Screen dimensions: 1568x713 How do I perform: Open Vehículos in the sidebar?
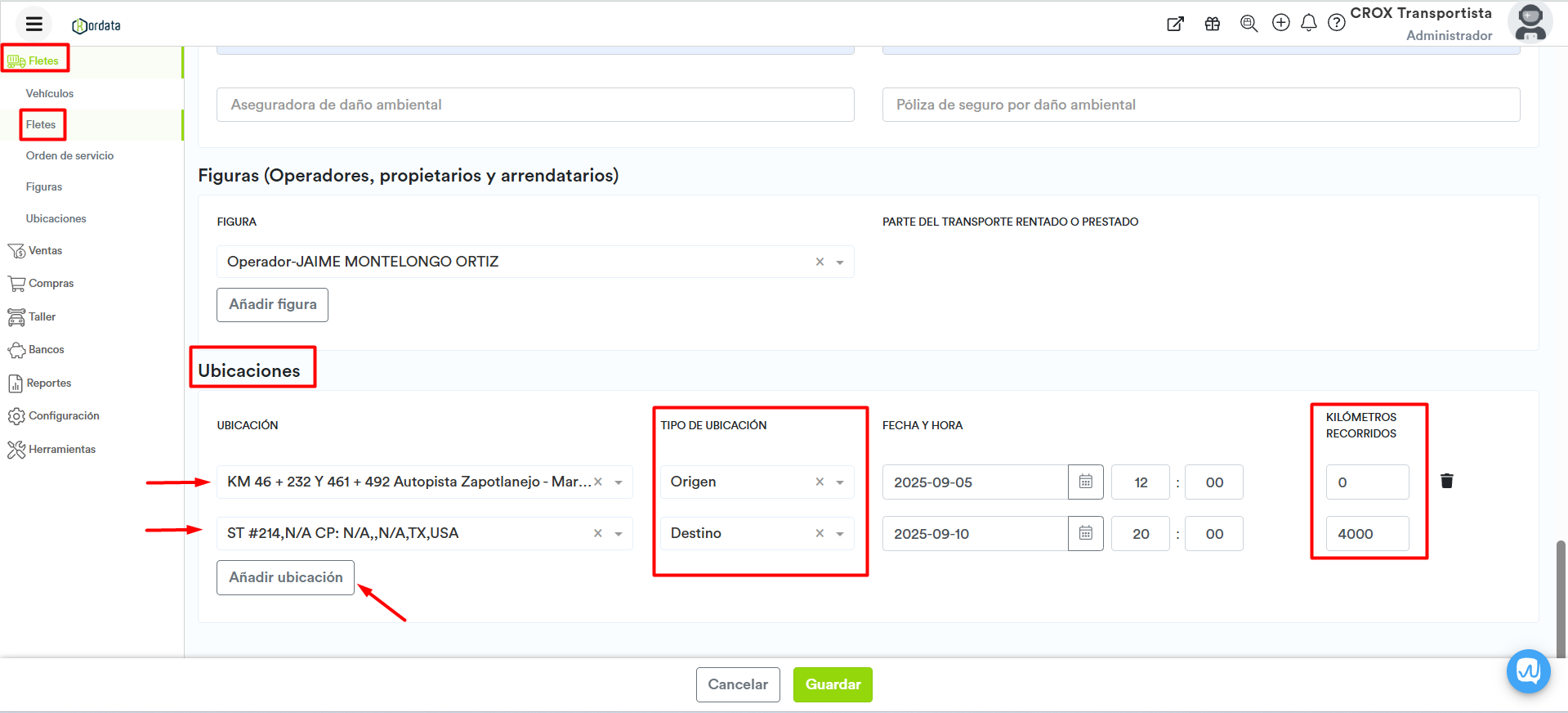click(50, 93)
